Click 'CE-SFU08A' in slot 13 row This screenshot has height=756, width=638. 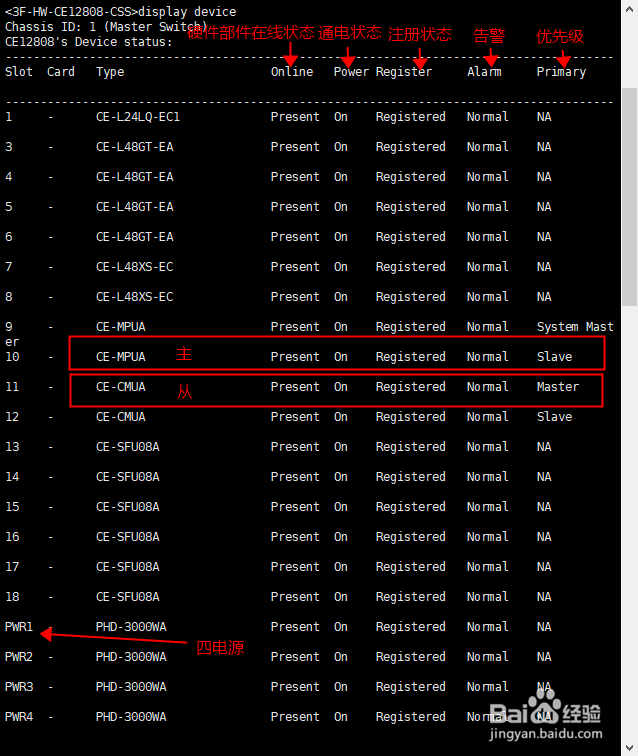tap(128, 446)
